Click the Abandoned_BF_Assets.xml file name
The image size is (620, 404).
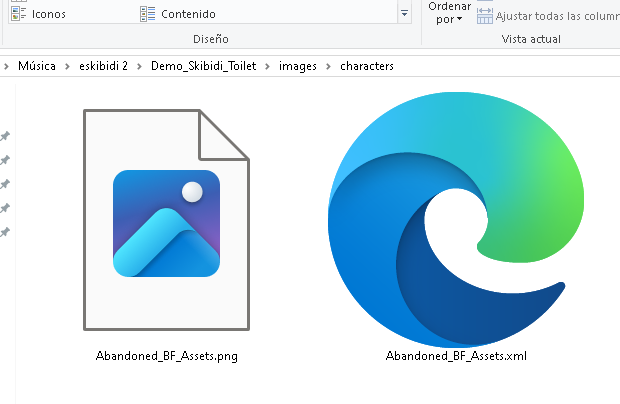click(x=456, y=356)
